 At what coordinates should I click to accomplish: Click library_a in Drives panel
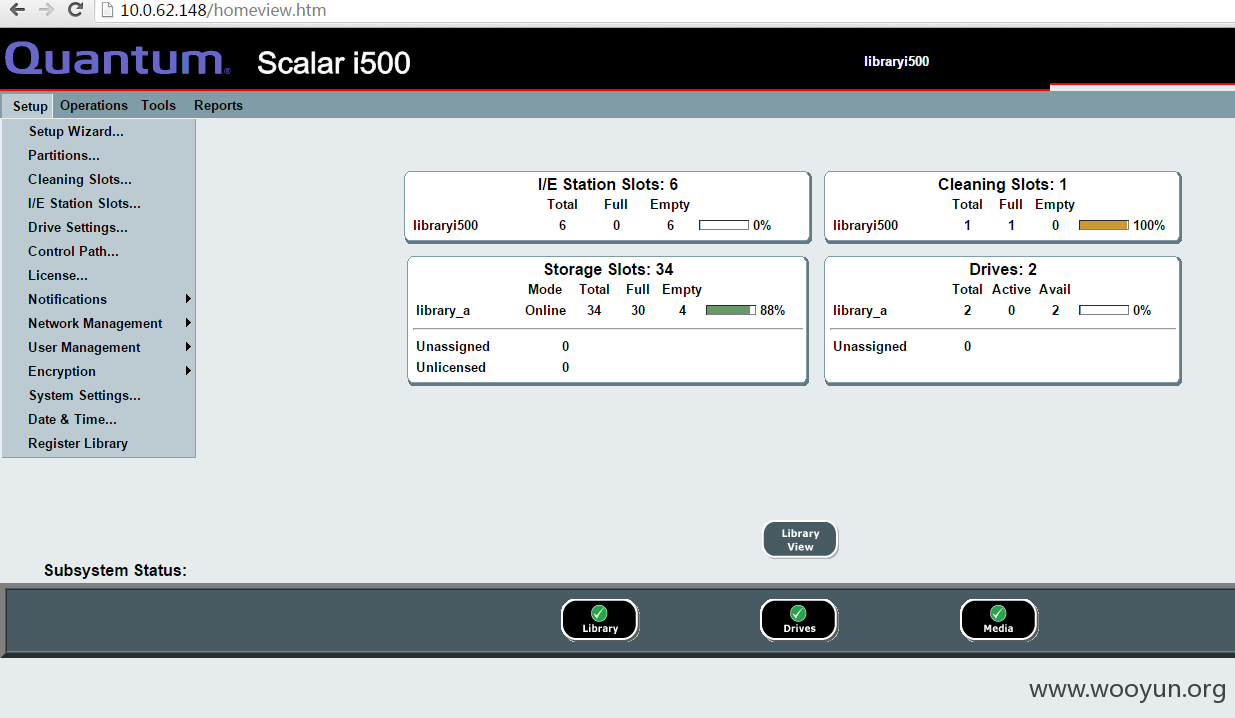[x=860, y=310]
